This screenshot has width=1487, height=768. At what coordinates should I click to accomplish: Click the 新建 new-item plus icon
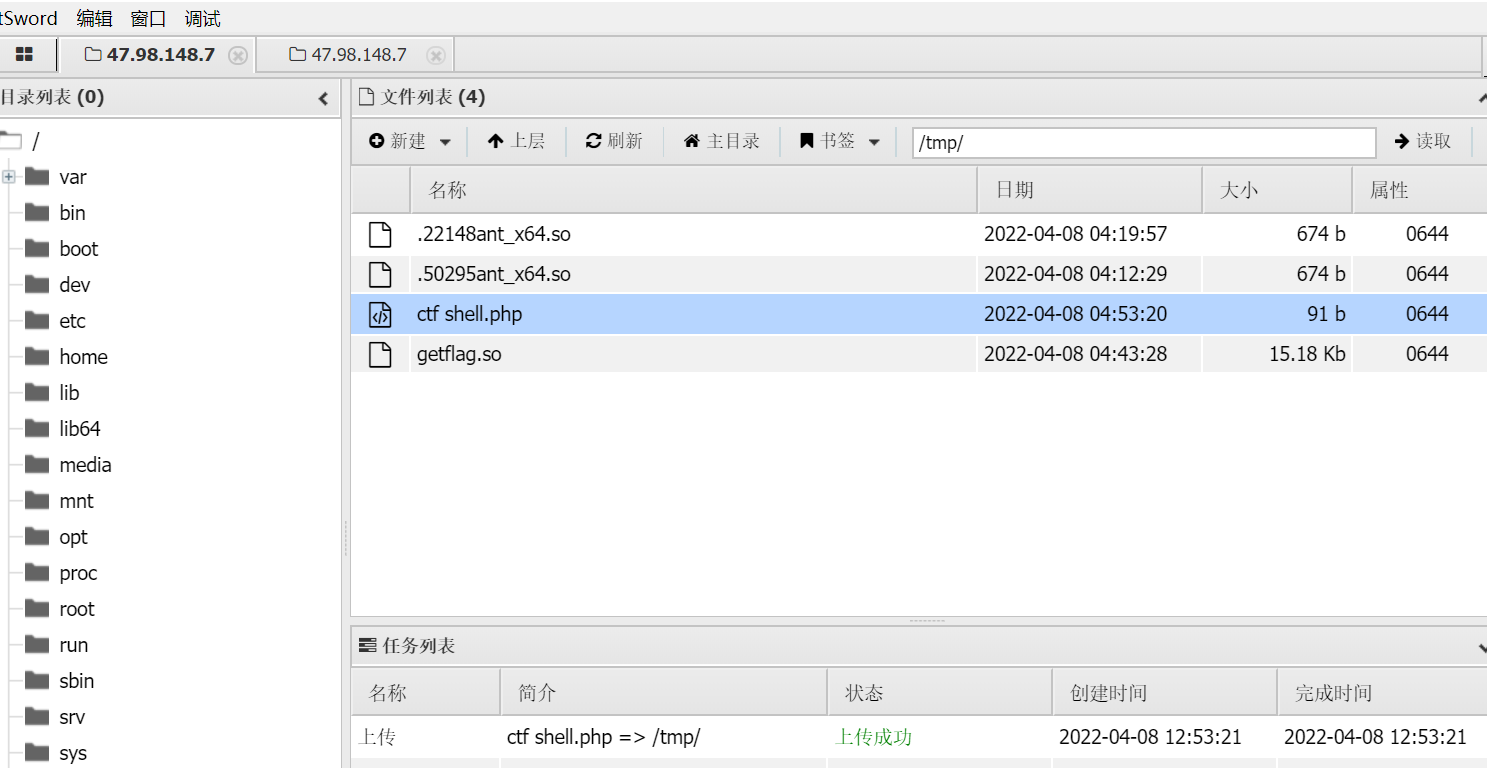coord(374,140)
